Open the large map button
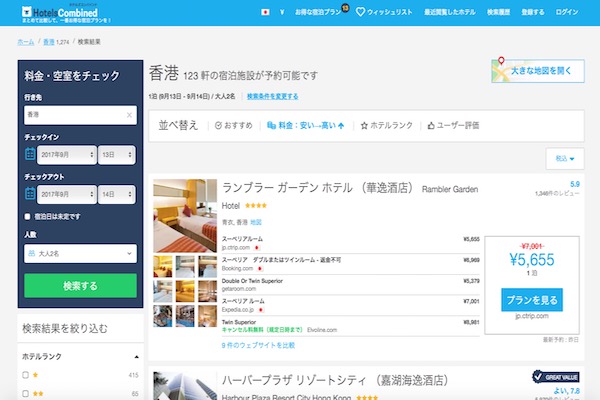This screenshot has height=400, width=600. (x=538, y=71)
